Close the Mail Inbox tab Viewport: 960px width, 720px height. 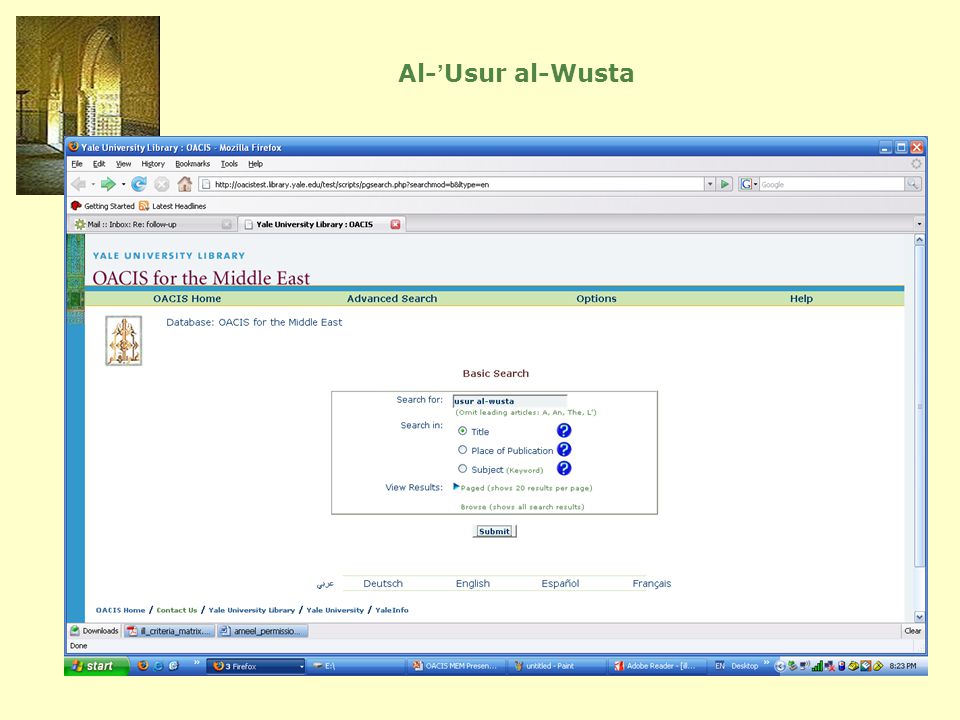tap(227, 224)
